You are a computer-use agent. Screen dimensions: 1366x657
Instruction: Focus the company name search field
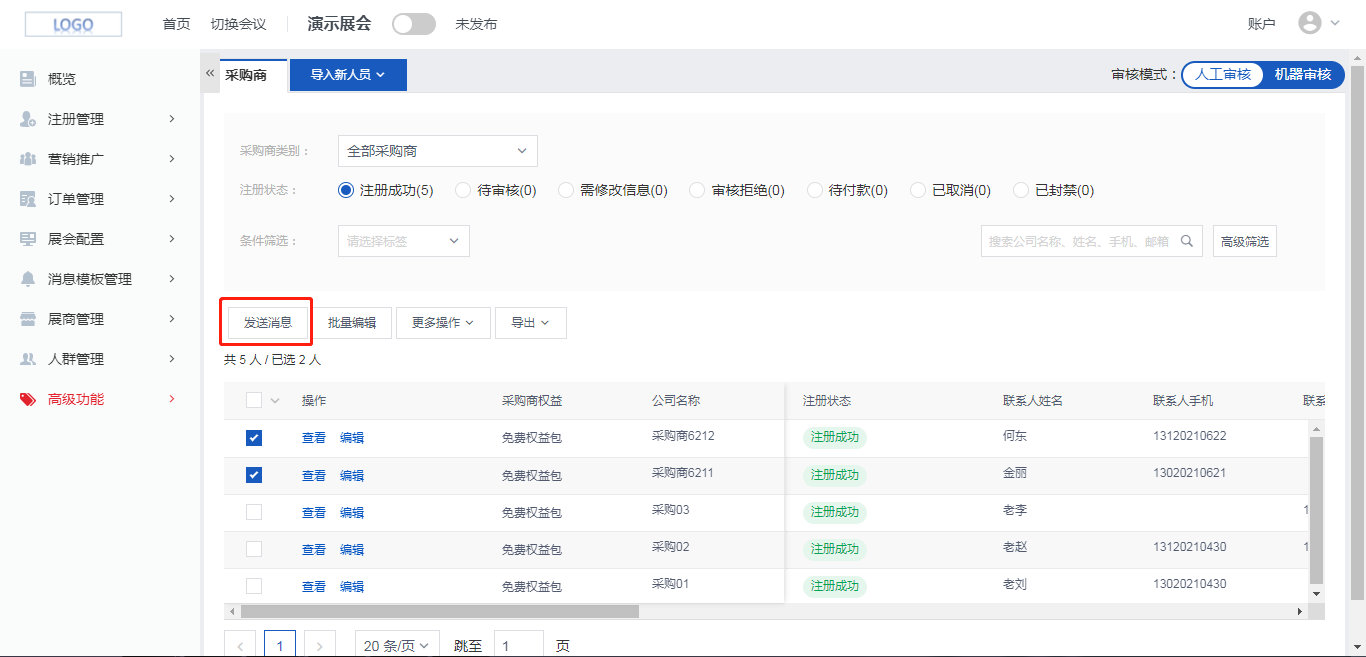coord(1078,241)
